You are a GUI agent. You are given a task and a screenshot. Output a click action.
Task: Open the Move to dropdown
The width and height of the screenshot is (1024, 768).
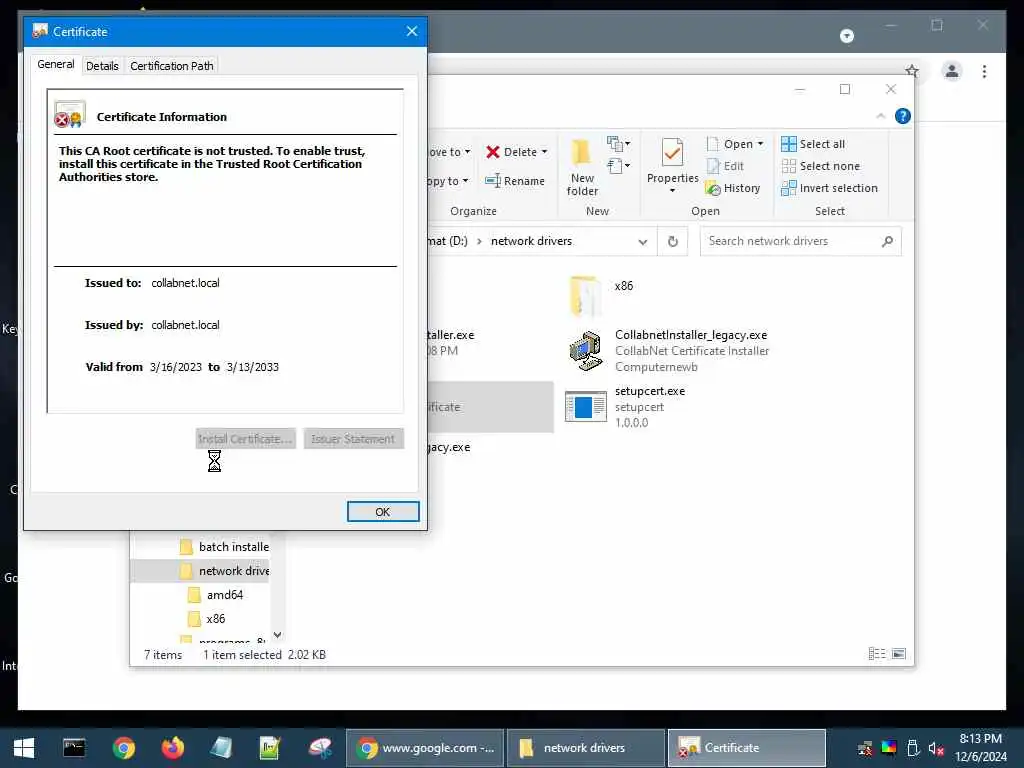(x=449, y=152)
